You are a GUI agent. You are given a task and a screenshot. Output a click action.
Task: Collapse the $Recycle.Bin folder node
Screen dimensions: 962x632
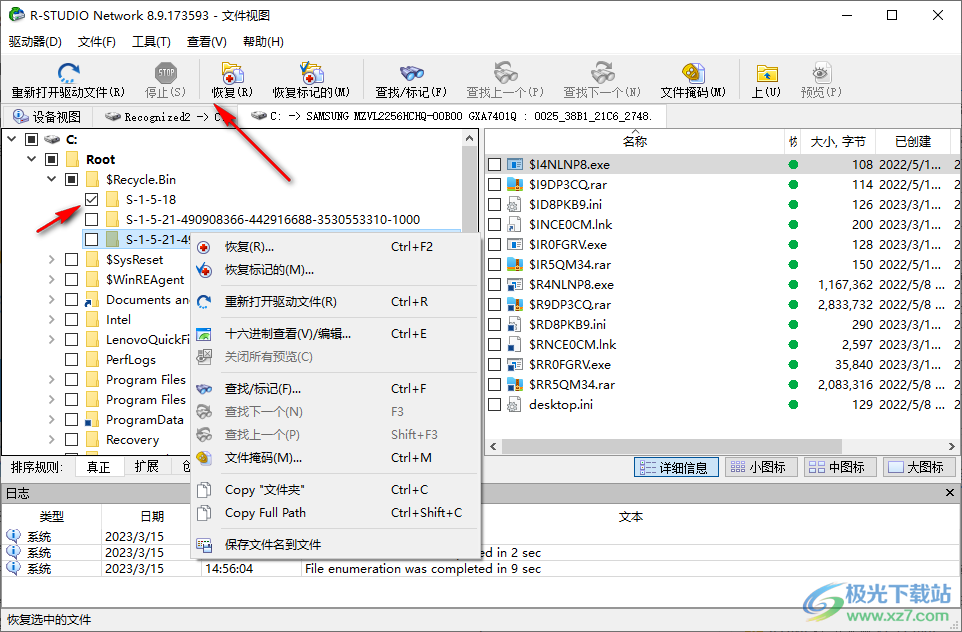(x=52, y=180)
